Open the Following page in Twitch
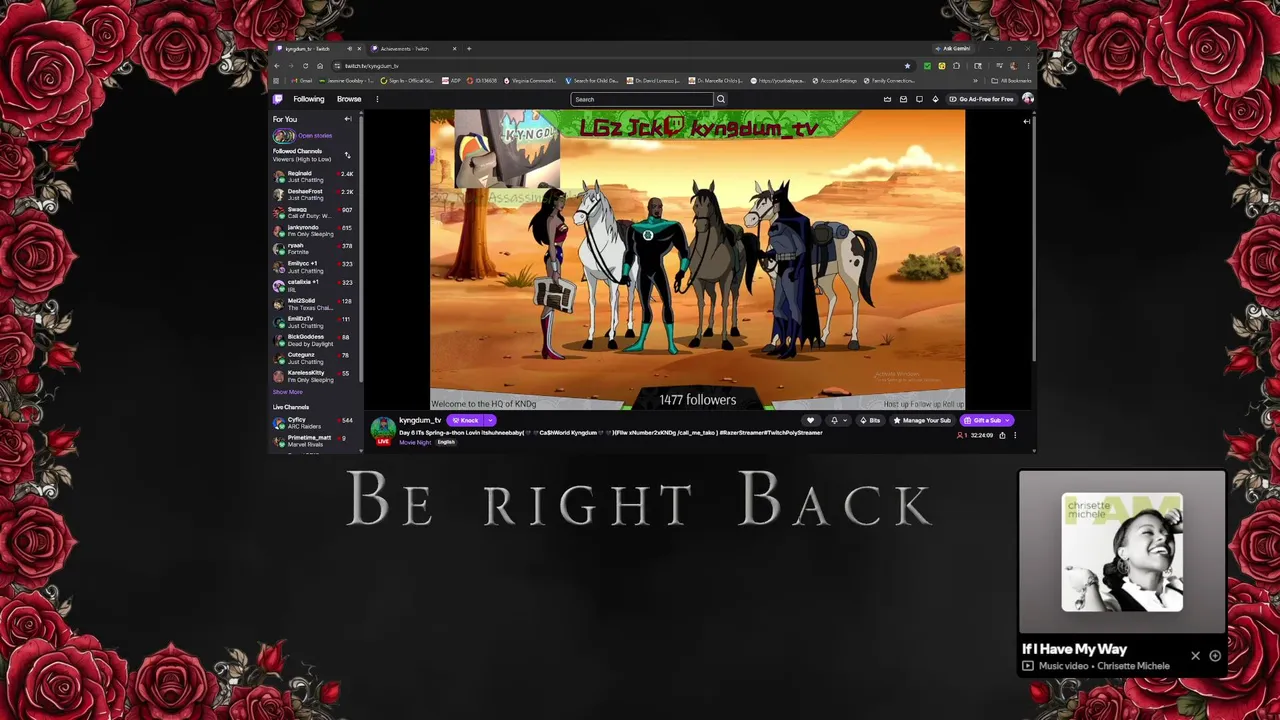Image resolution: width=1280 pixels, height=720 pixels. (308, 99)
